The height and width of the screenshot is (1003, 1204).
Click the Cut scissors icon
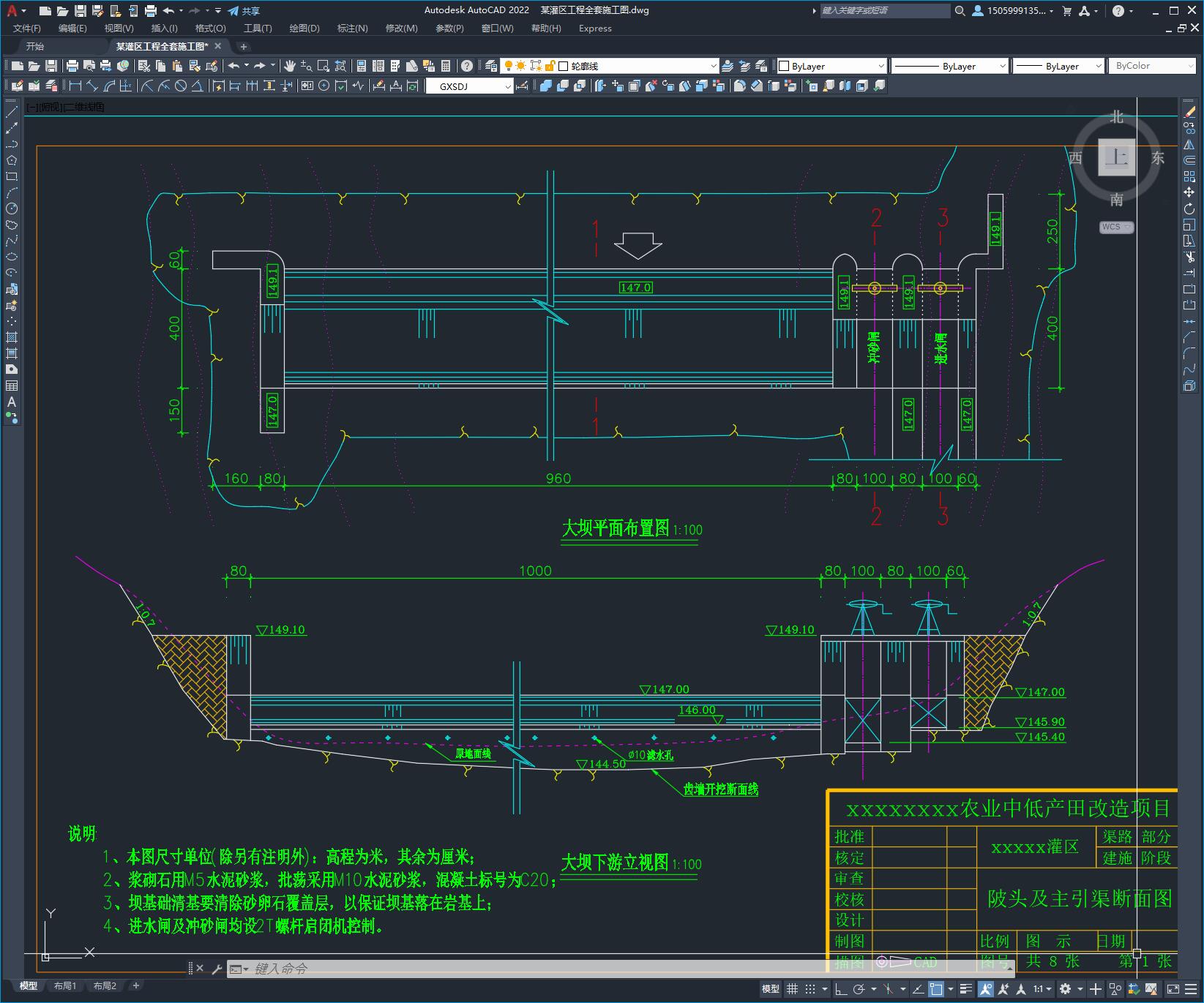coord(144,66)
